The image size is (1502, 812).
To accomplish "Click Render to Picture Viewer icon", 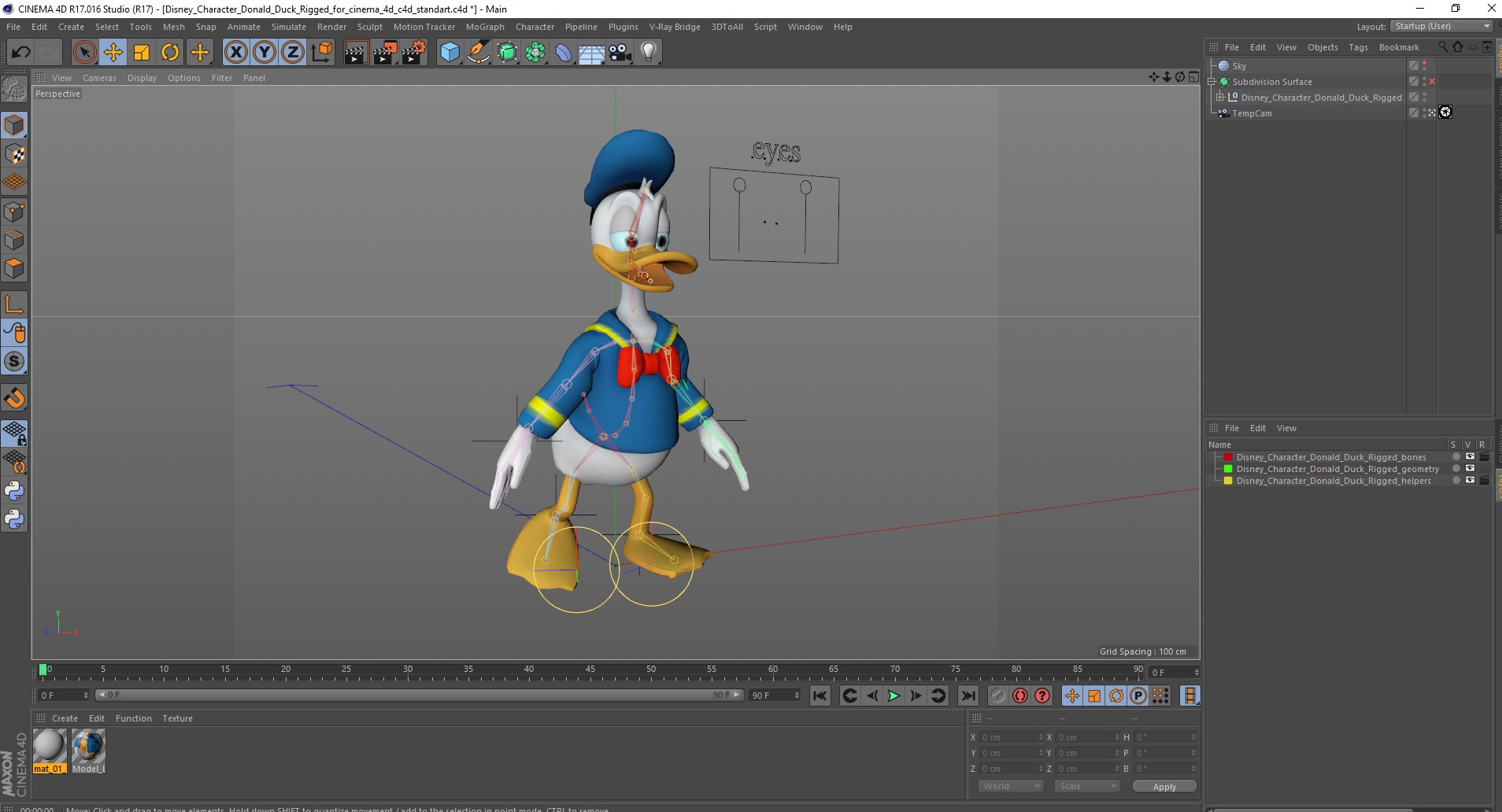I will (385, 53).
